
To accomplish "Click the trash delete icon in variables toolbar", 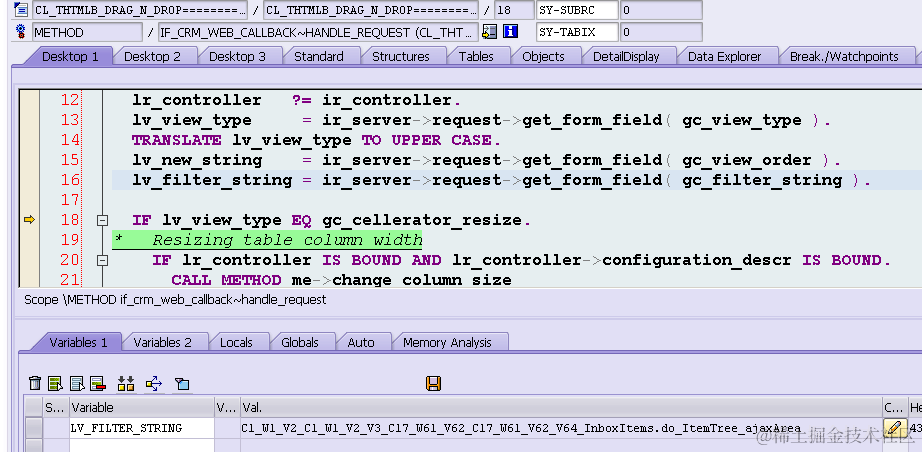I will coord(35,384).
